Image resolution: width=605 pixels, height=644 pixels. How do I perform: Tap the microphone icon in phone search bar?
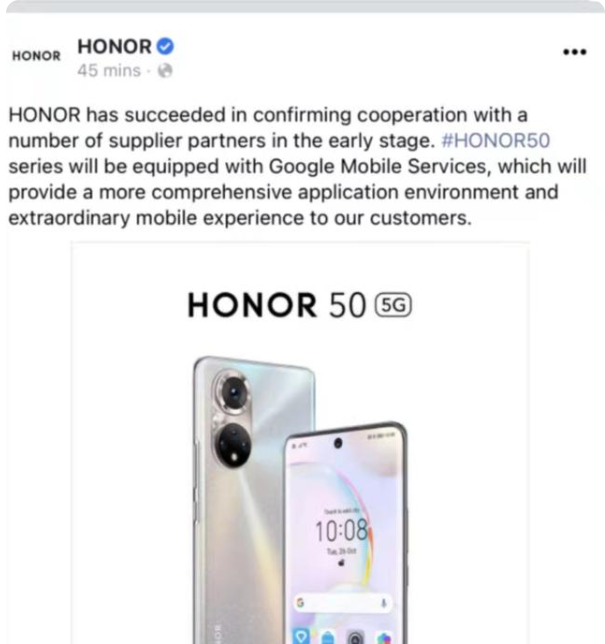click(x=384, y=603)
